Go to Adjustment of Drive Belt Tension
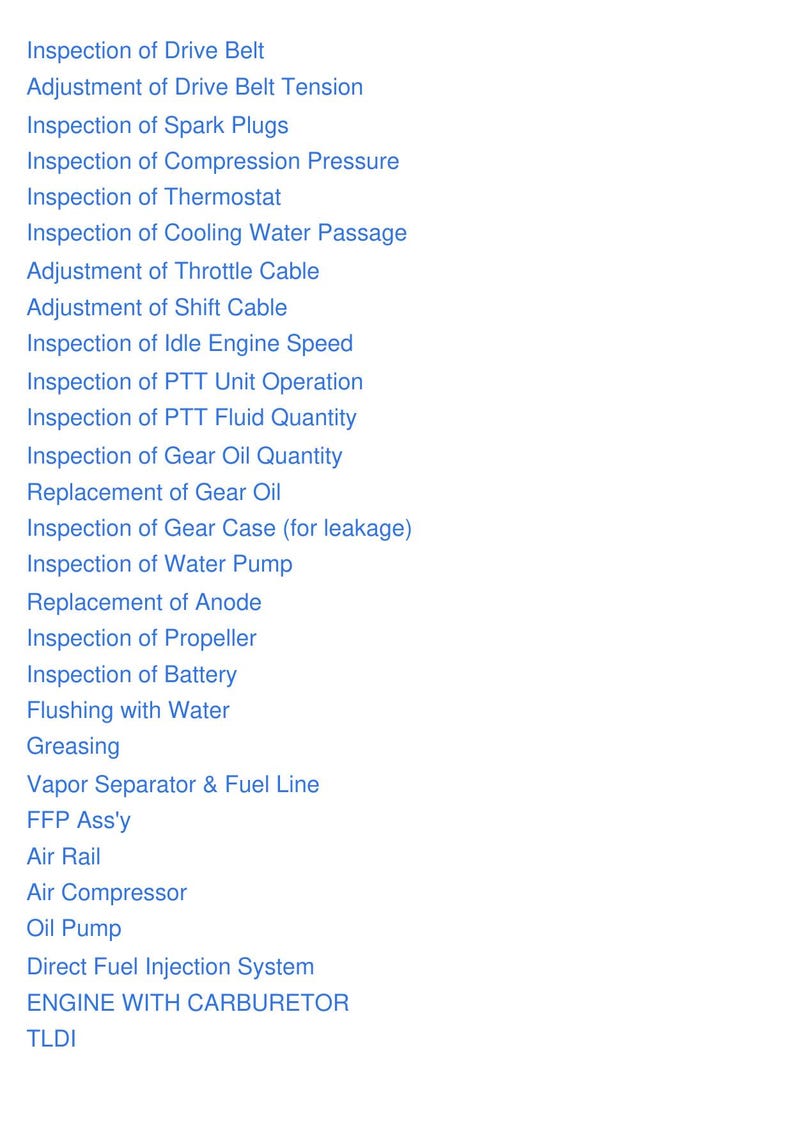The image size is (794, 1122). click(x=195, y=87)
